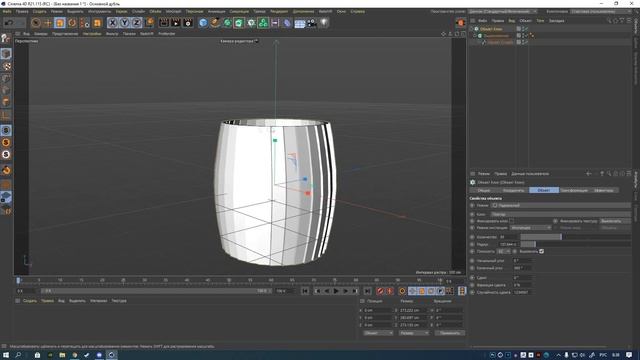Go to end of animation
This screenshot has width=640, height=360.
tap(367, 291)
